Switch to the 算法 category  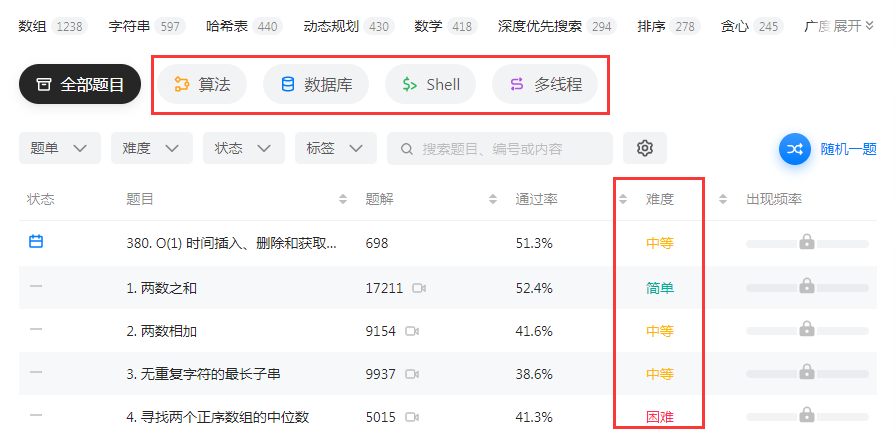click(x=202, y=84)
